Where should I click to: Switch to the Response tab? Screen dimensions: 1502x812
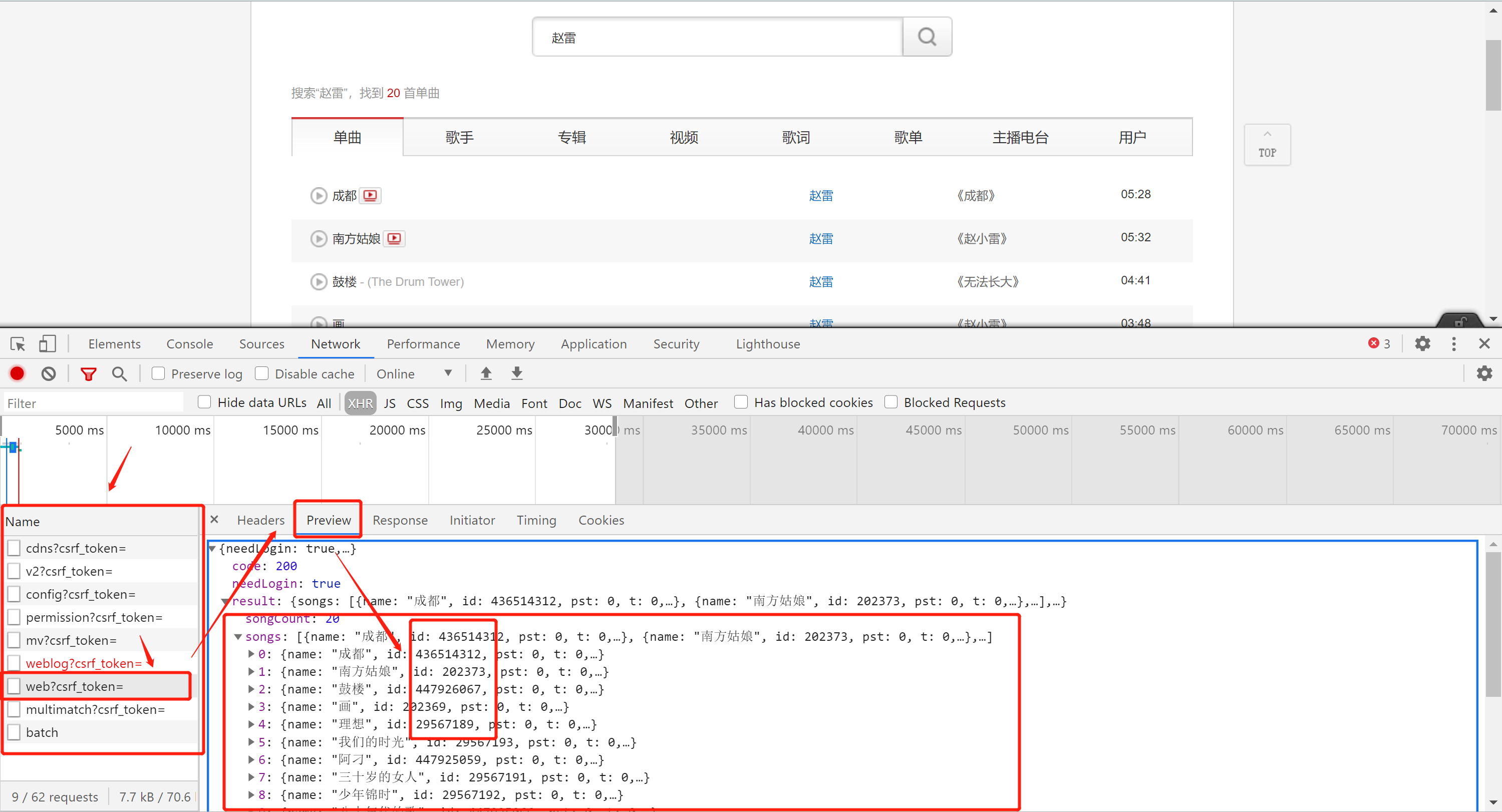point(400,520)
